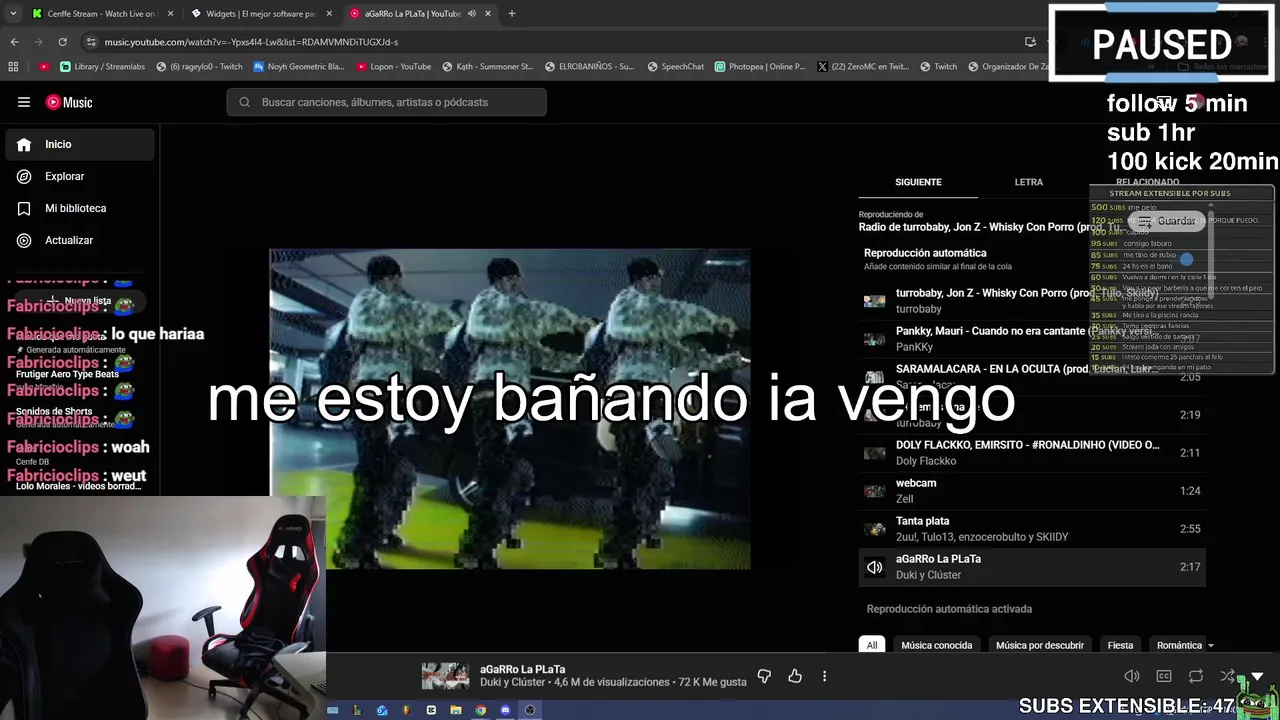Play SARAMALACARA EN LA OCULTA track
Image resolution: width=1280 pixels, height=720 pixels.
click(1032, 377)
